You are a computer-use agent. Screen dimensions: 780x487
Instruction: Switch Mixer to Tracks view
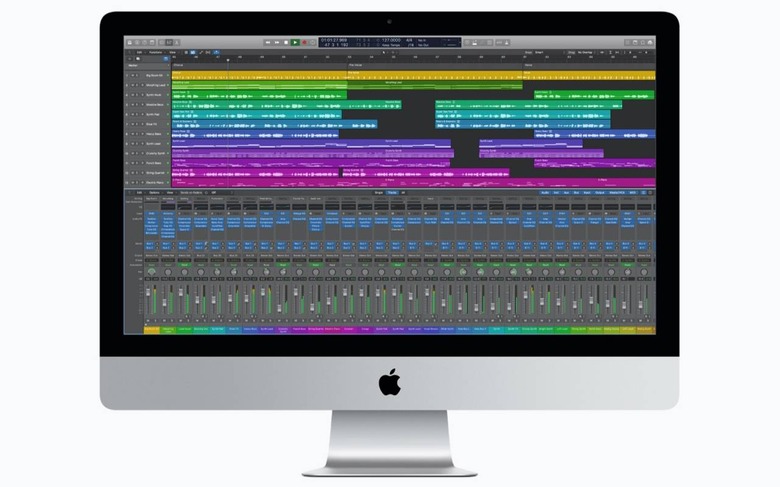click(x=392, y=193)
